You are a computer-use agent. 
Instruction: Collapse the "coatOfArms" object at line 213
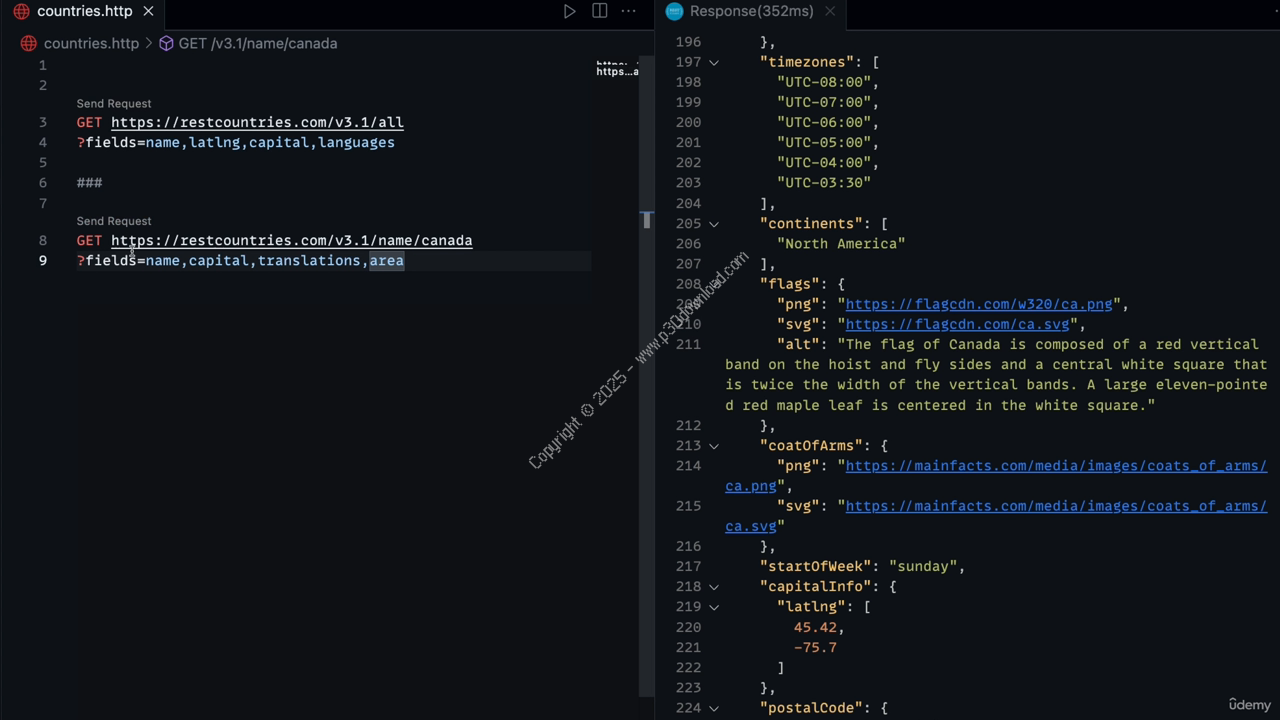tap(714, 446)
